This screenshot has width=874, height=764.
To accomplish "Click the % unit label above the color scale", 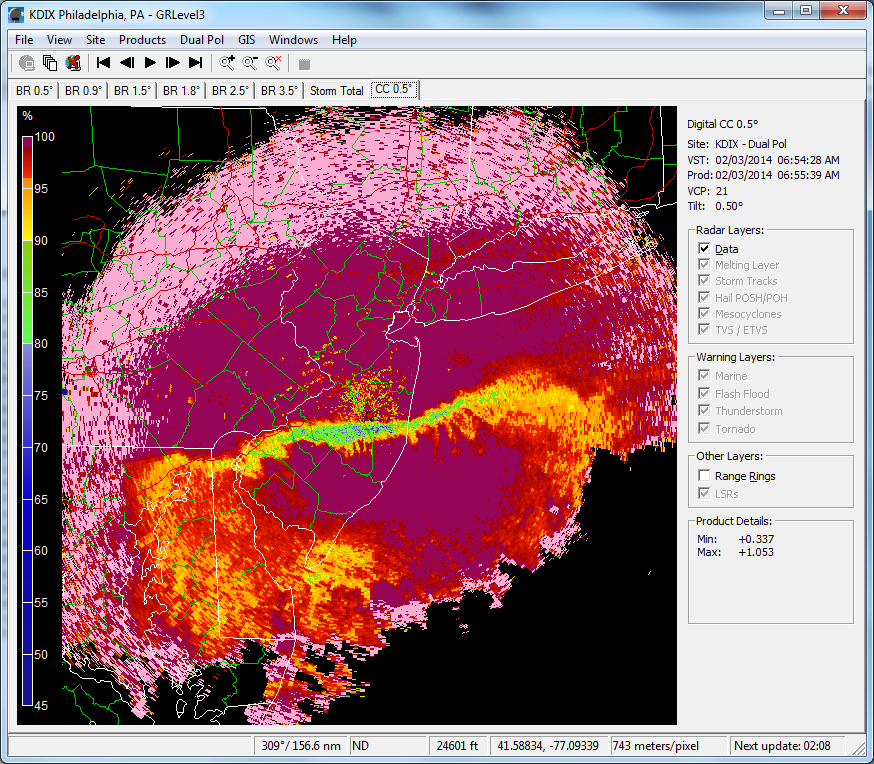I will click(27, 116).
